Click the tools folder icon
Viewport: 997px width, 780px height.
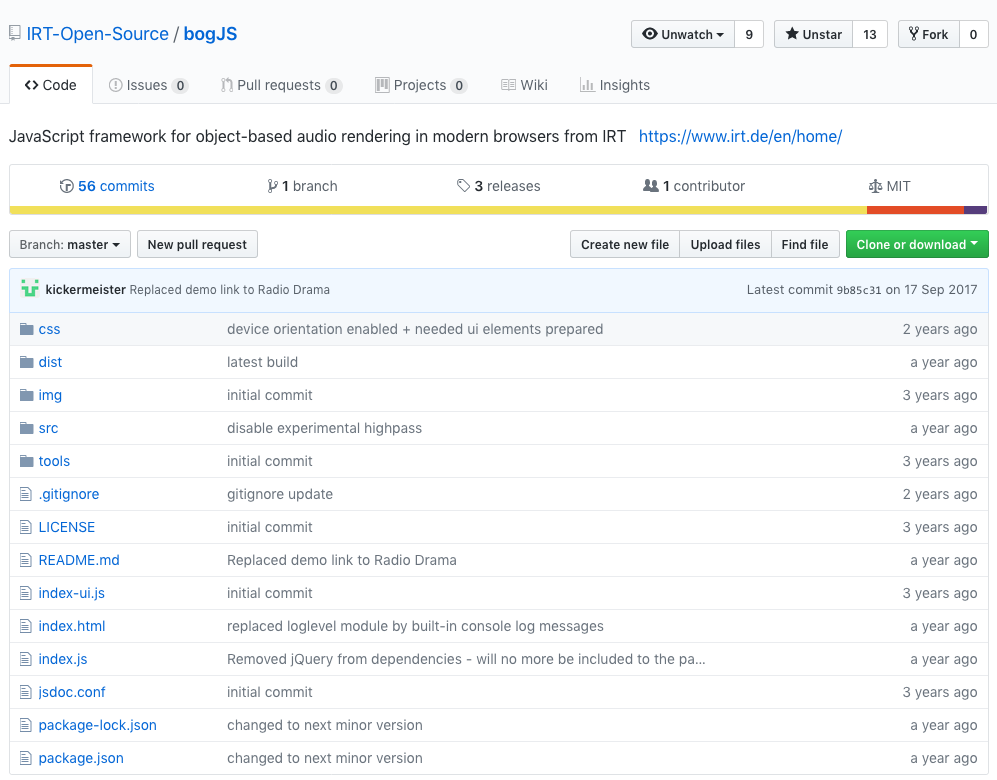coord(26,462)
